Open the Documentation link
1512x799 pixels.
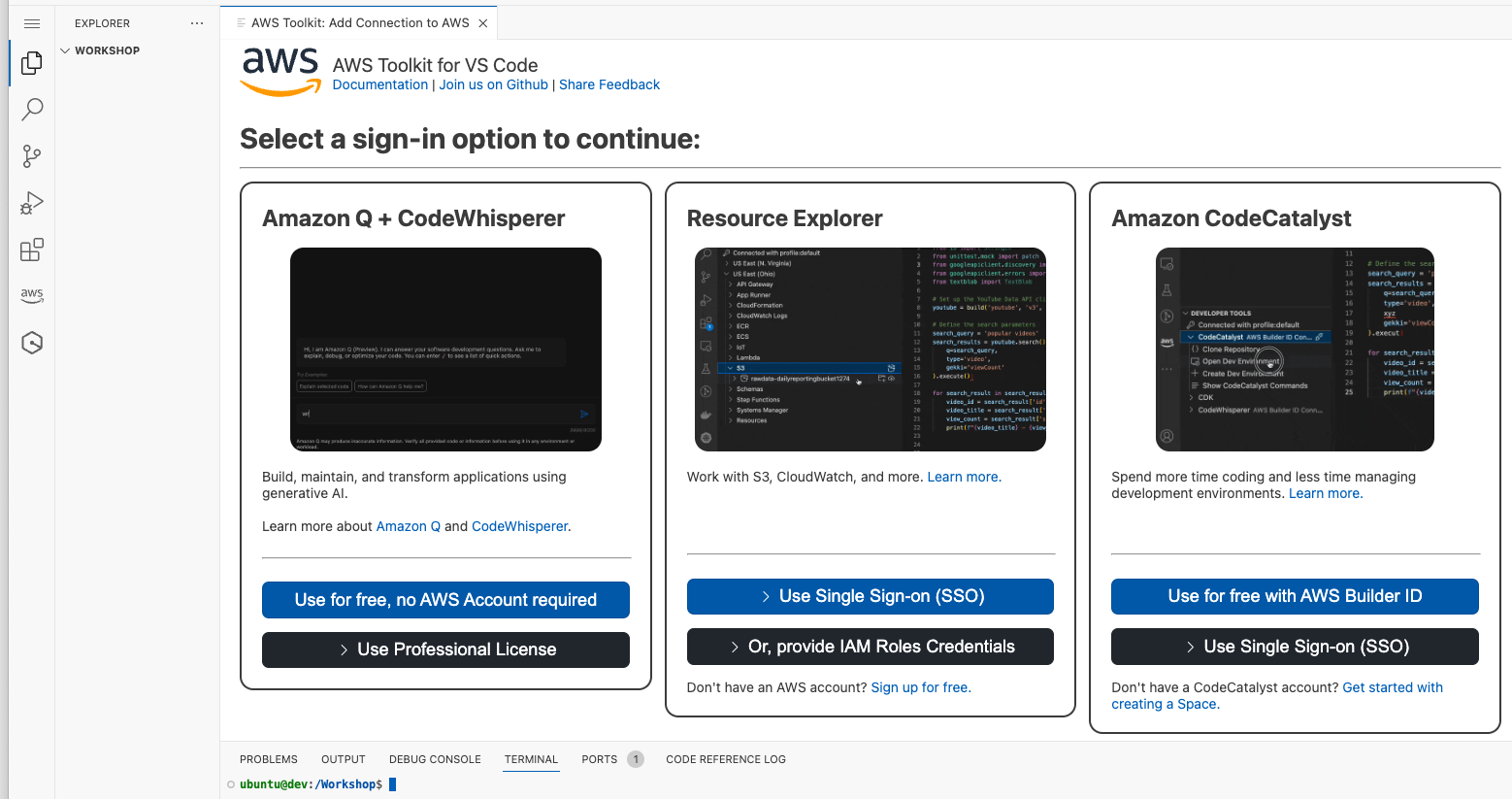tap(379, 84)
